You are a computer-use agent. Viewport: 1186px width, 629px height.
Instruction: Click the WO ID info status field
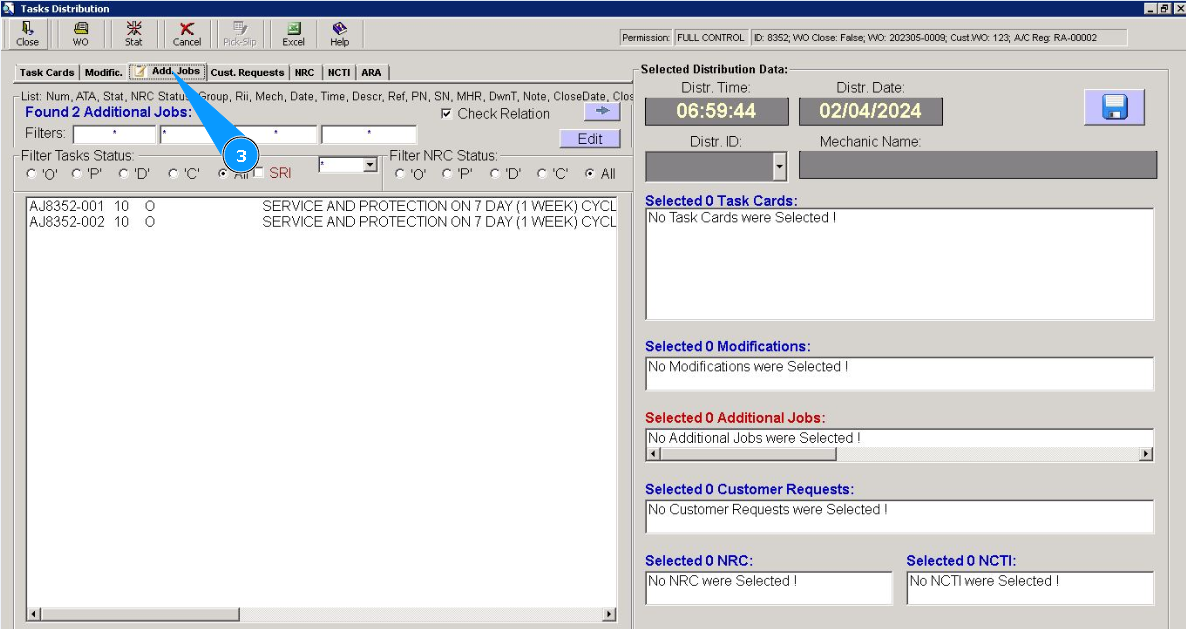pos(939,38)
